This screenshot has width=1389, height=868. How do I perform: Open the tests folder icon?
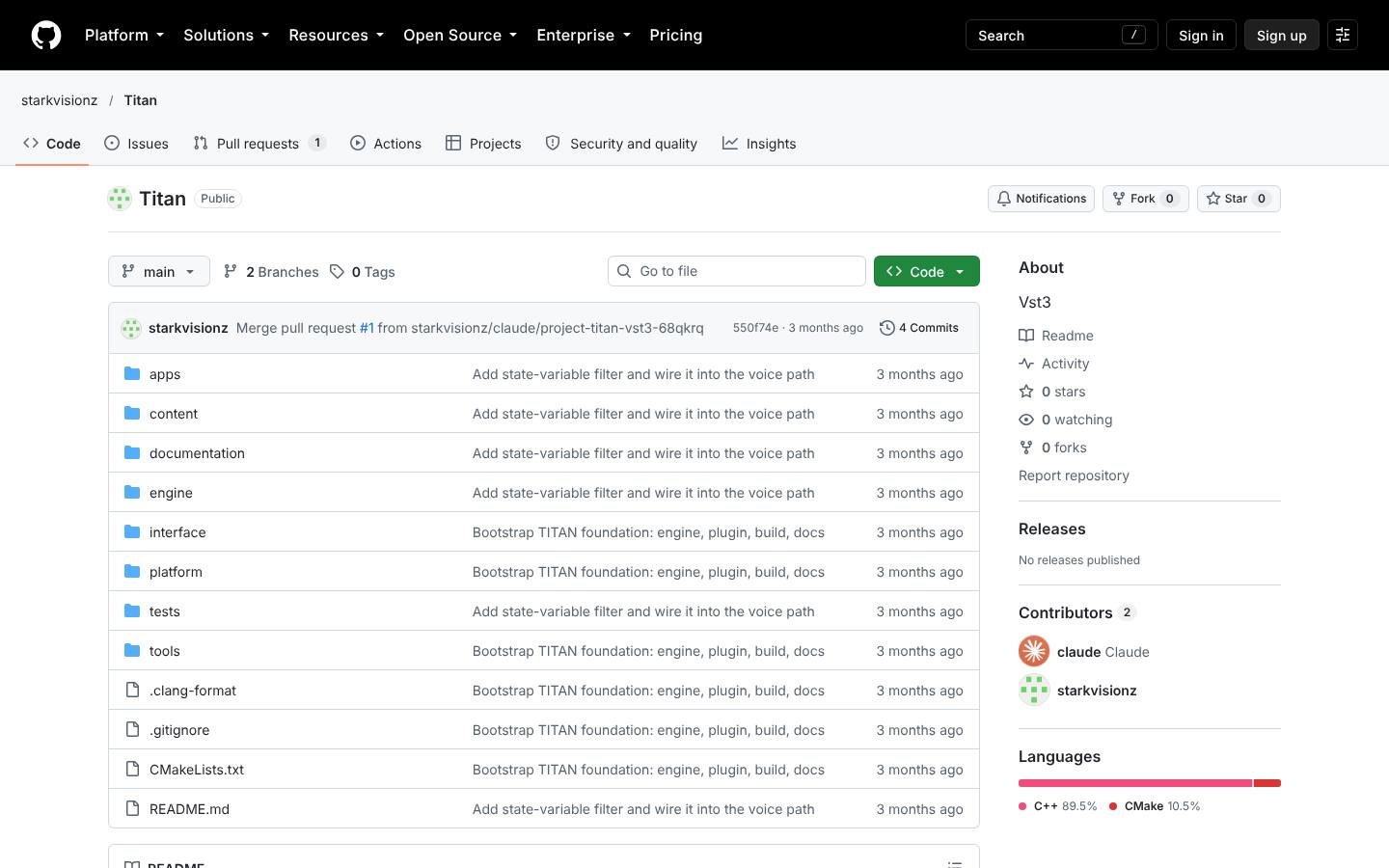(133, 610)
